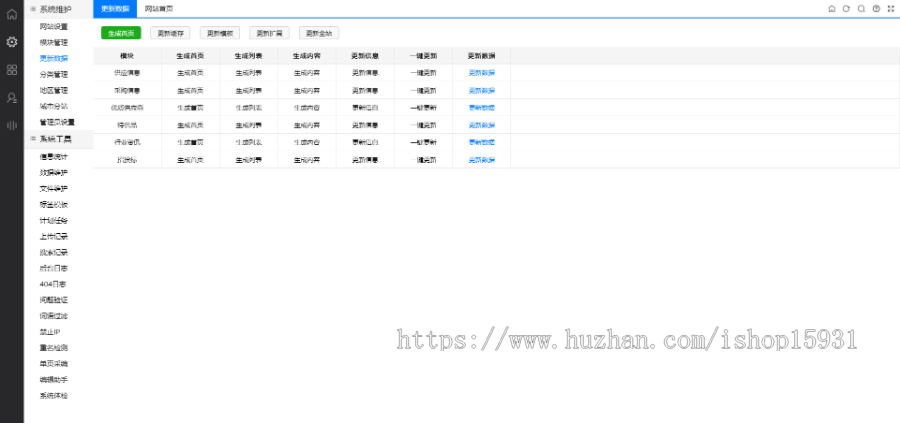The width and height of the screenshot is (900, 423).
Task: Click 更新信息 in the 行业资讯 row
Action: (365, 142)
